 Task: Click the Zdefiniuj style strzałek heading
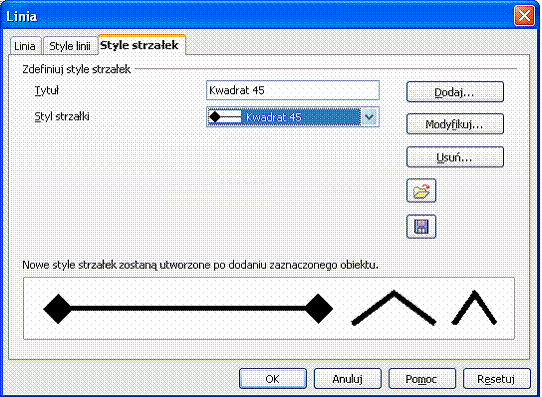point(76,69)
